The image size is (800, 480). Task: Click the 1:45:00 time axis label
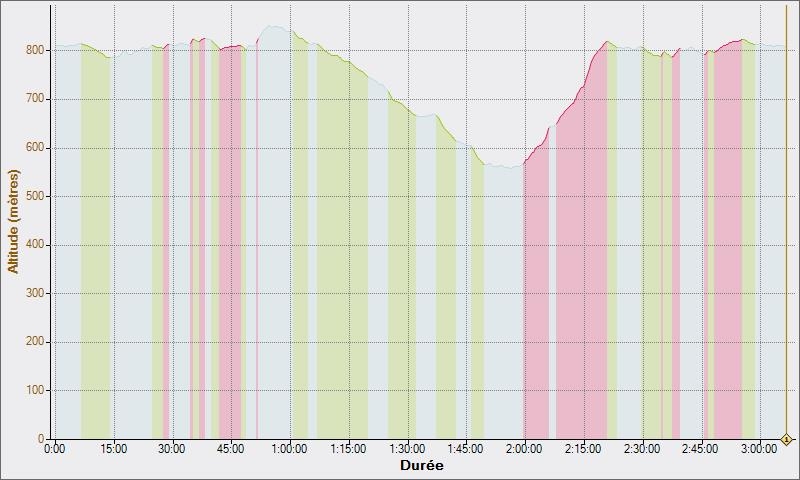(466, 449)
